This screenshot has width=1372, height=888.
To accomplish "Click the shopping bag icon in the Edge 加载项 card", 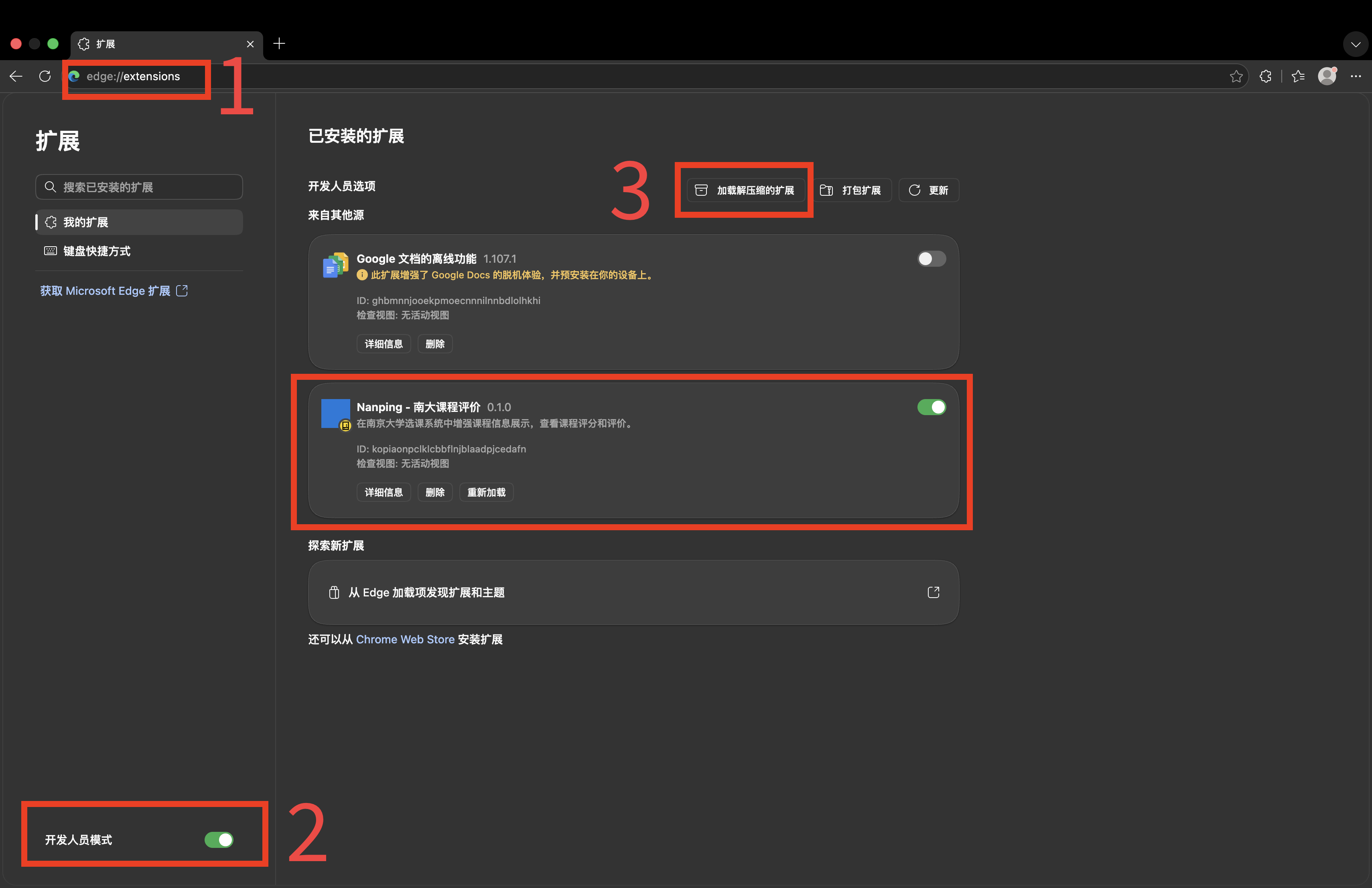I will point(334,592).
